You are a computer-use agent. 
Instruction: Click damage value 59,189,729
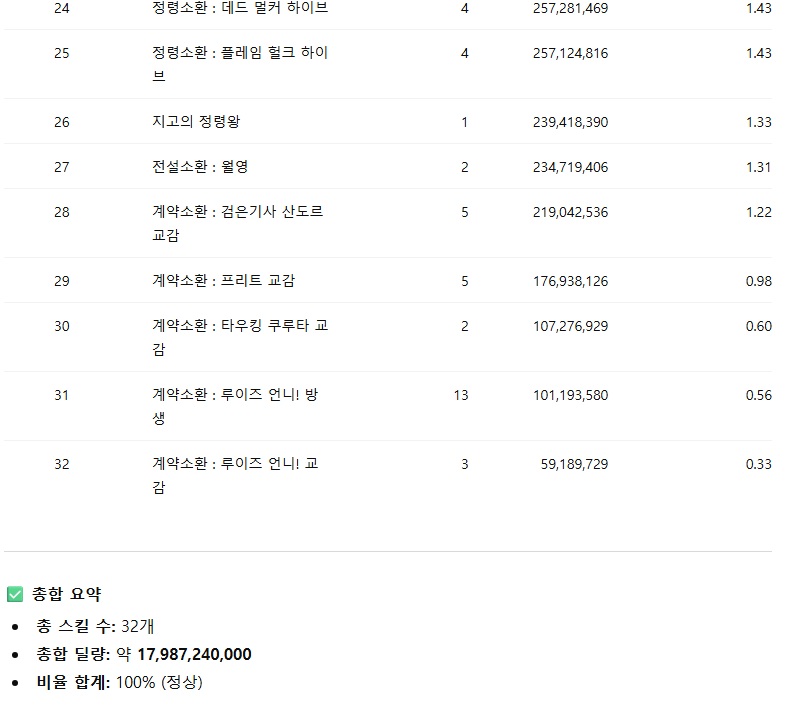574,464
